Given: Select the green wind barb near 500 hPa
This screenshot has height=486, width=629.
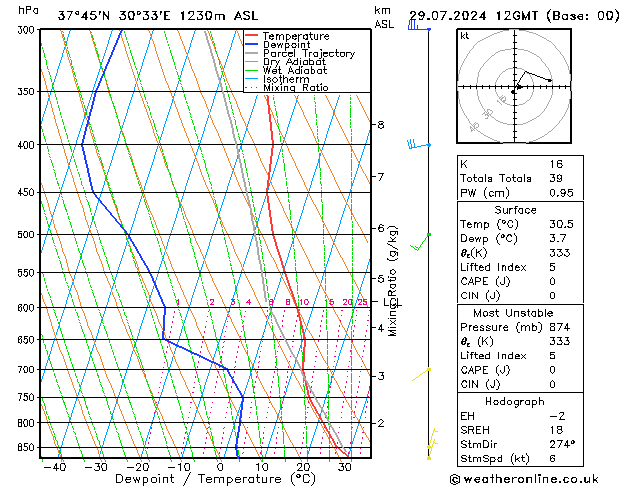Looking at the screenshot, I should coord(427,238).
